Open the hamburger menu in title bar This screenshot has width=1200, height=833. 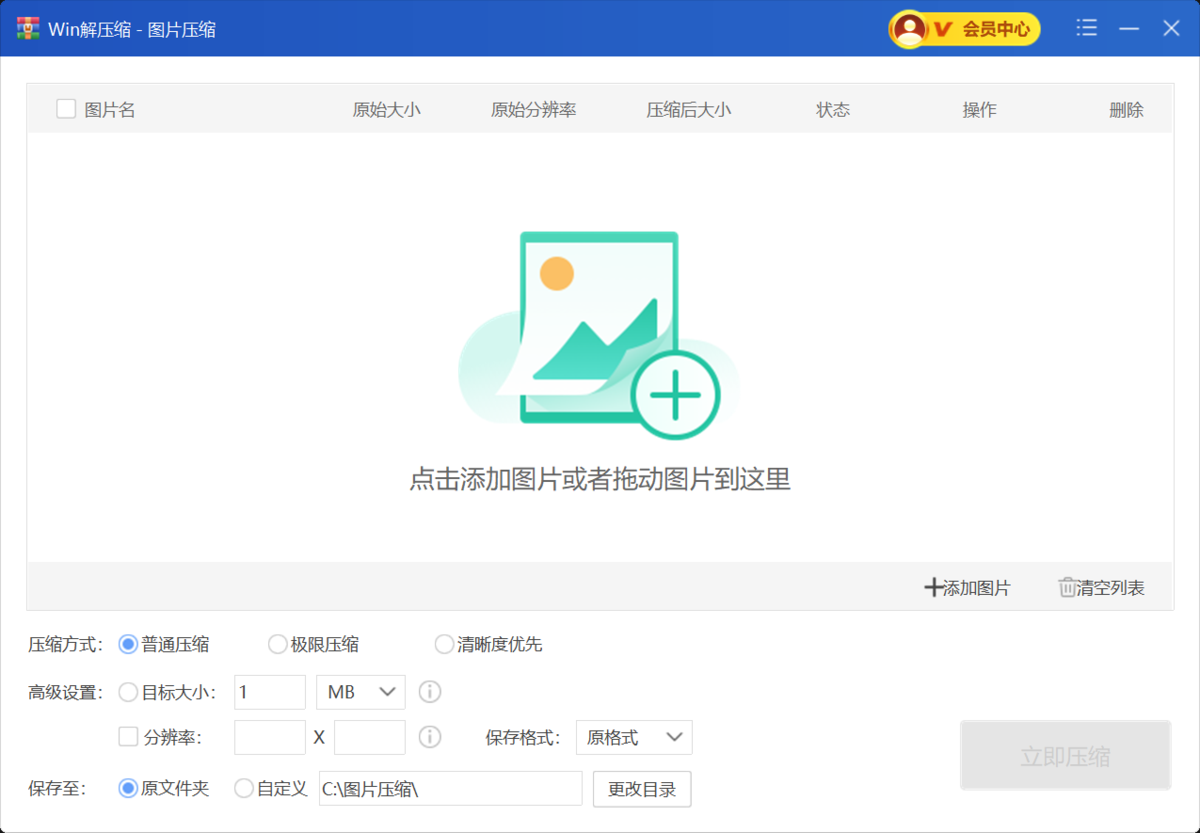[1086, 29]
